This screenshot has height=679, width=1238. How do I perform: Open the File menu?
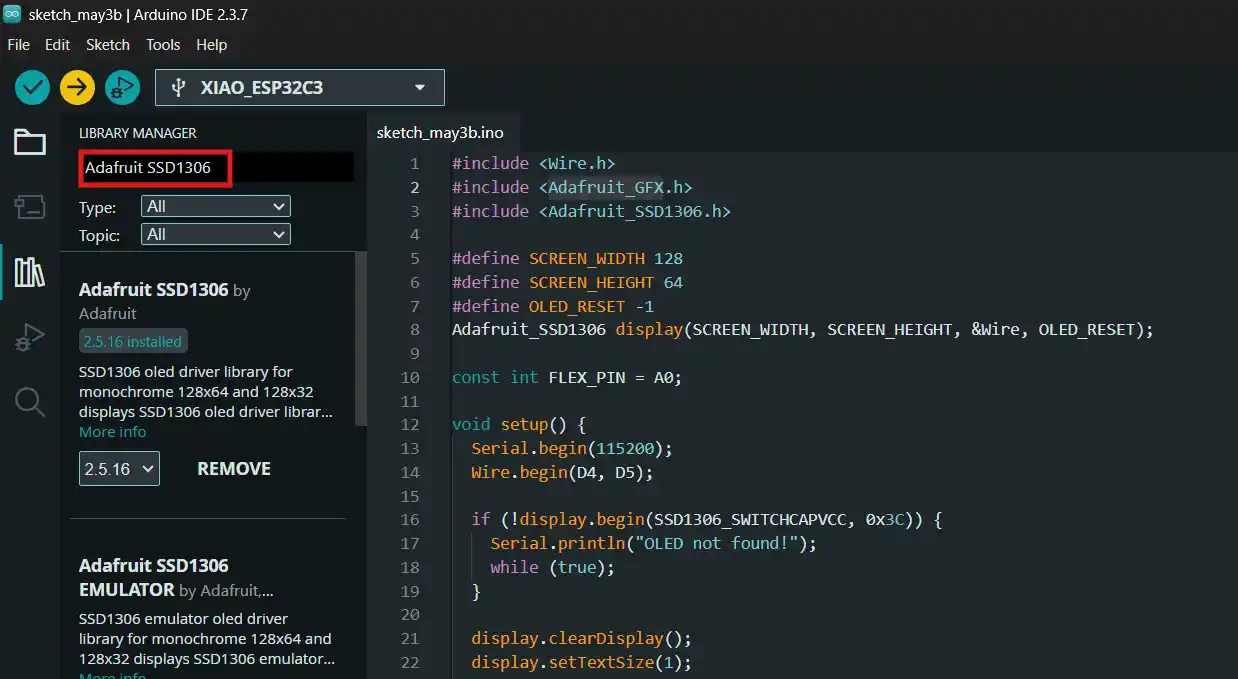pyautogui.click(x=18, y=45)
